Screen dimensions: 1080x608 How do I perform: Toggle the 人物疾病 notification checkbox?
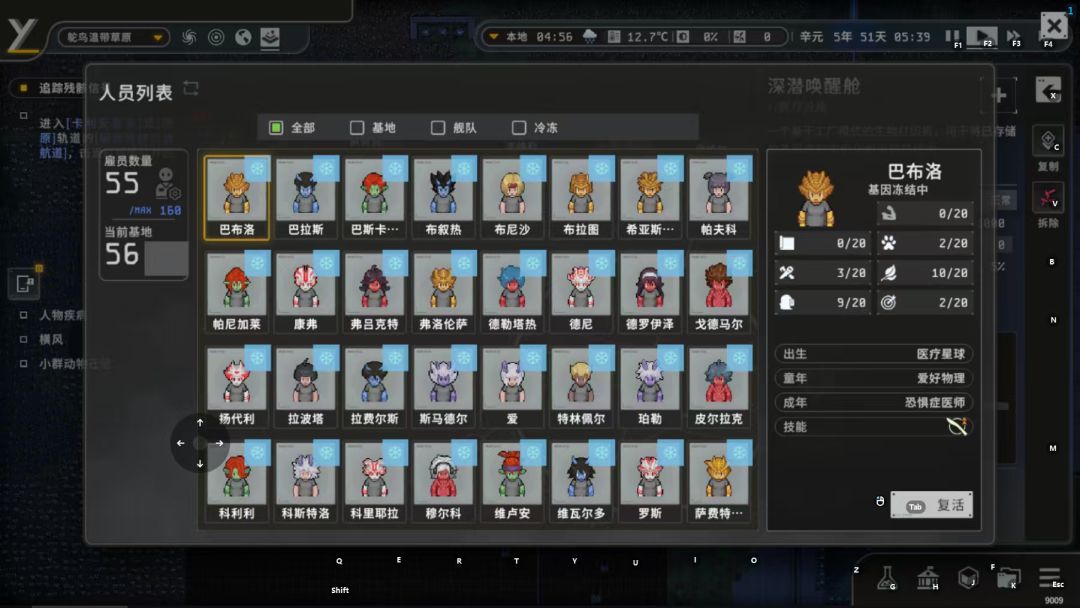coord(23,315)
